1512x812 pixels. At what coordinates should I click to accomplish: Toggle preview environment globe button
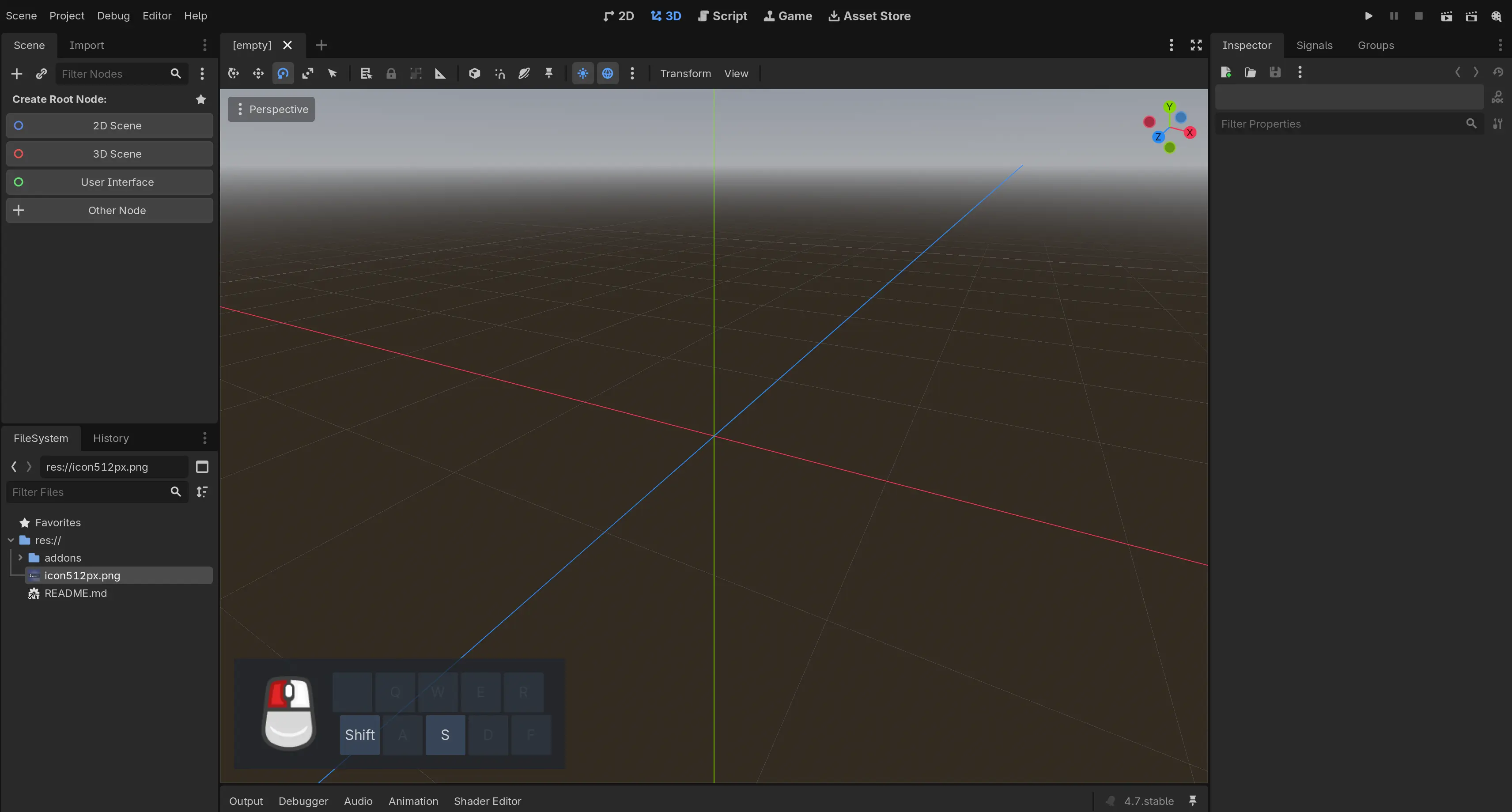[608, 73]
